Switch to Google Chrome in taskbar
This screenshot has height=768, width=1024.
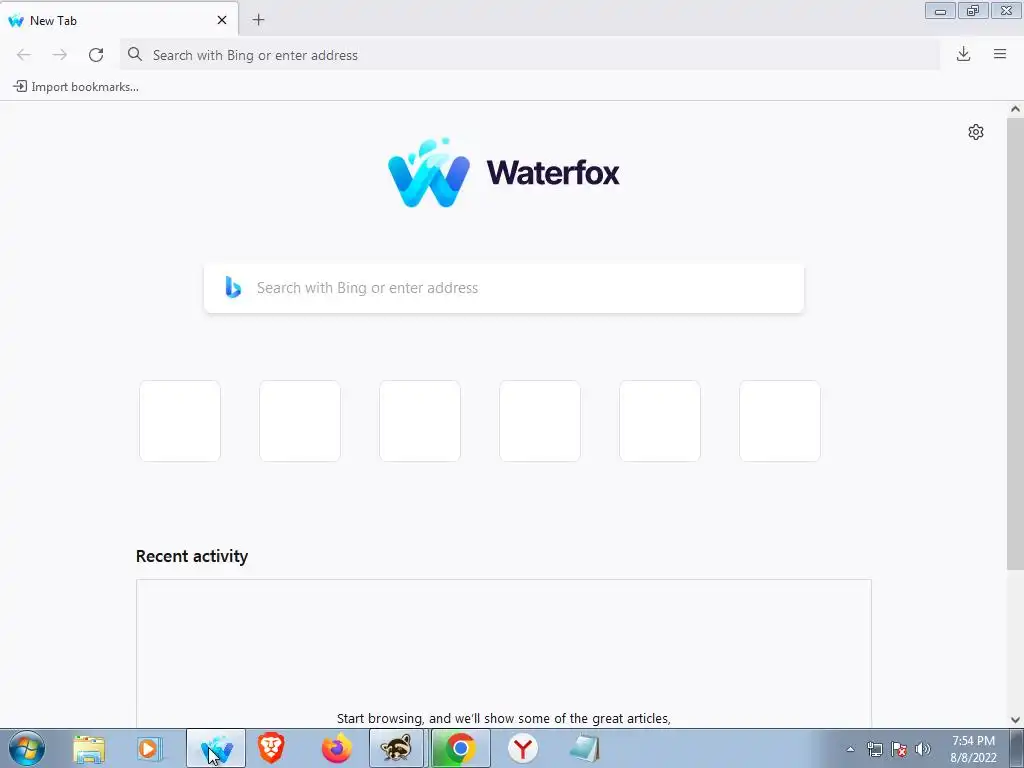[x=460, y=748]
